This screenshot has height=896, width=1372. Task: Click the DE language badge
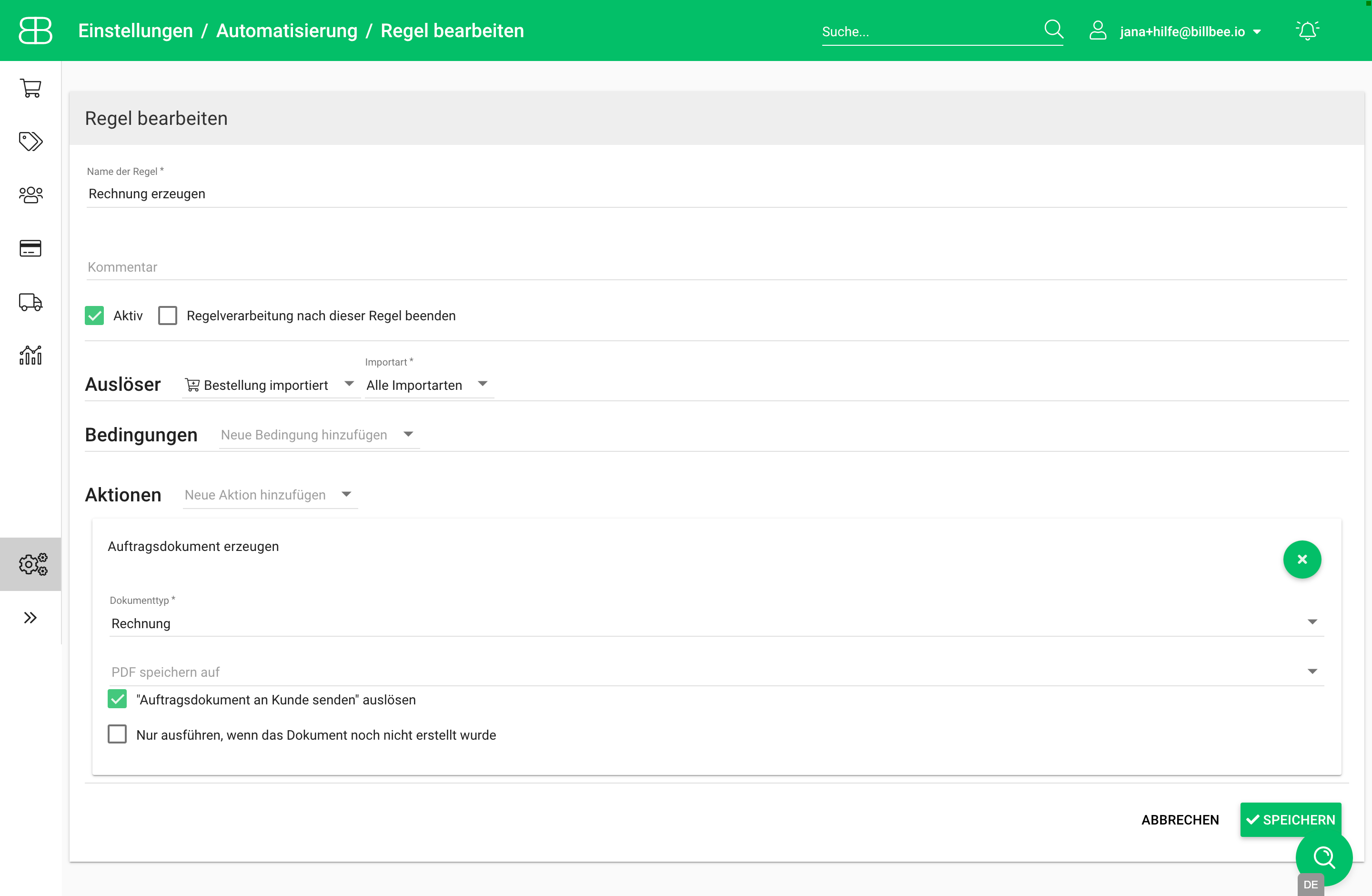click(x=1311, y=885)
